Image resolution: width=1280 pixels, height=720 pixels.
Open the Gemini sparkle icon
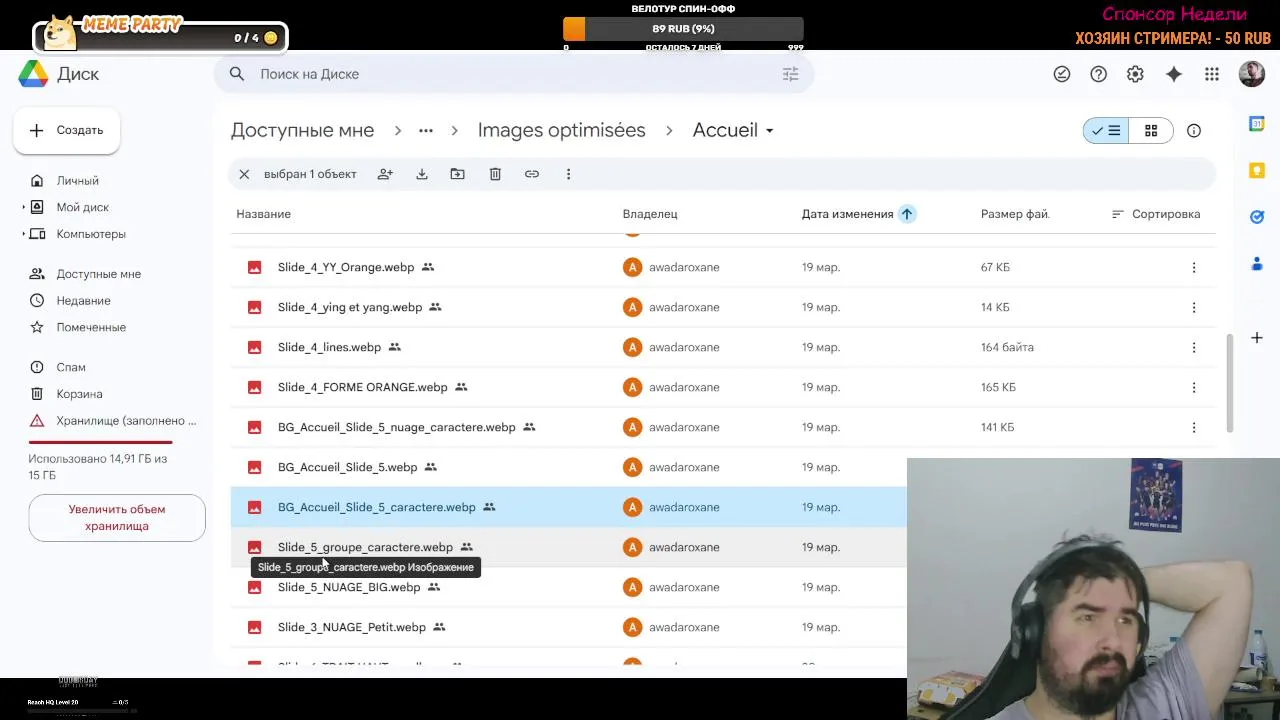tap(1174, 74)
